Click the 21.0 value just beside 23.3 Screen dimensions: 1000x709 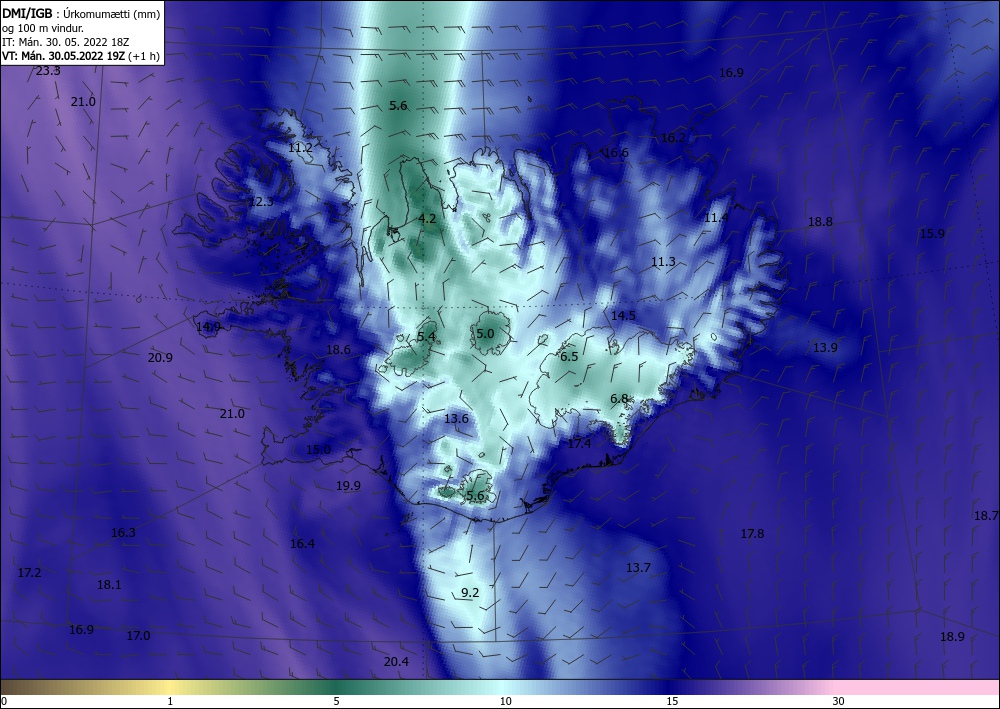coord(83,101)
